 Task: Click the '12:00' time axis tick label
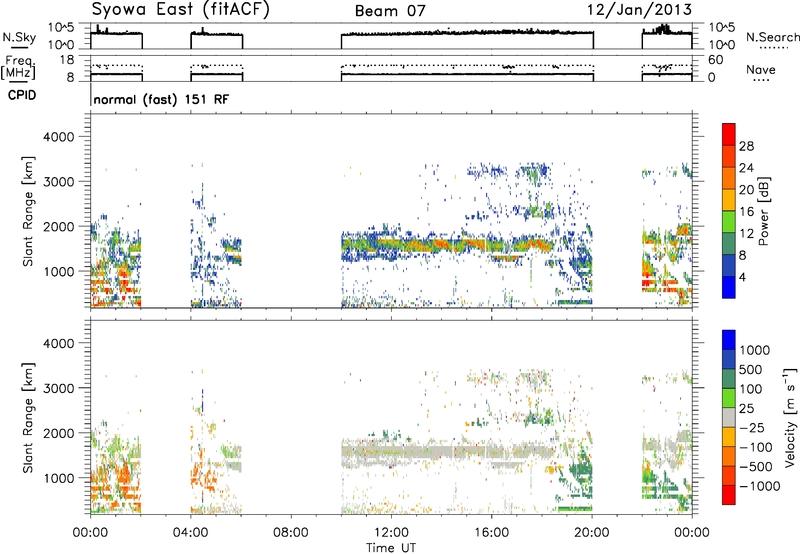tap(391, 533)
